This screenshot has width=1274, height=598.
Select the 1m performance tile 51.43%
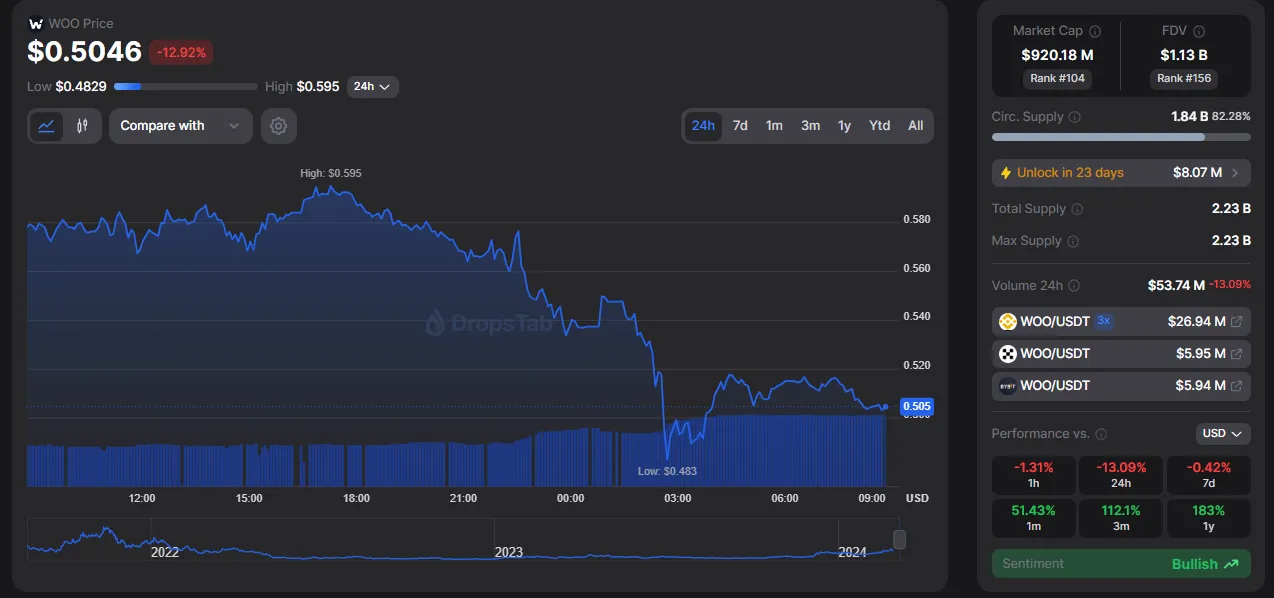[x=1034, y=517]
